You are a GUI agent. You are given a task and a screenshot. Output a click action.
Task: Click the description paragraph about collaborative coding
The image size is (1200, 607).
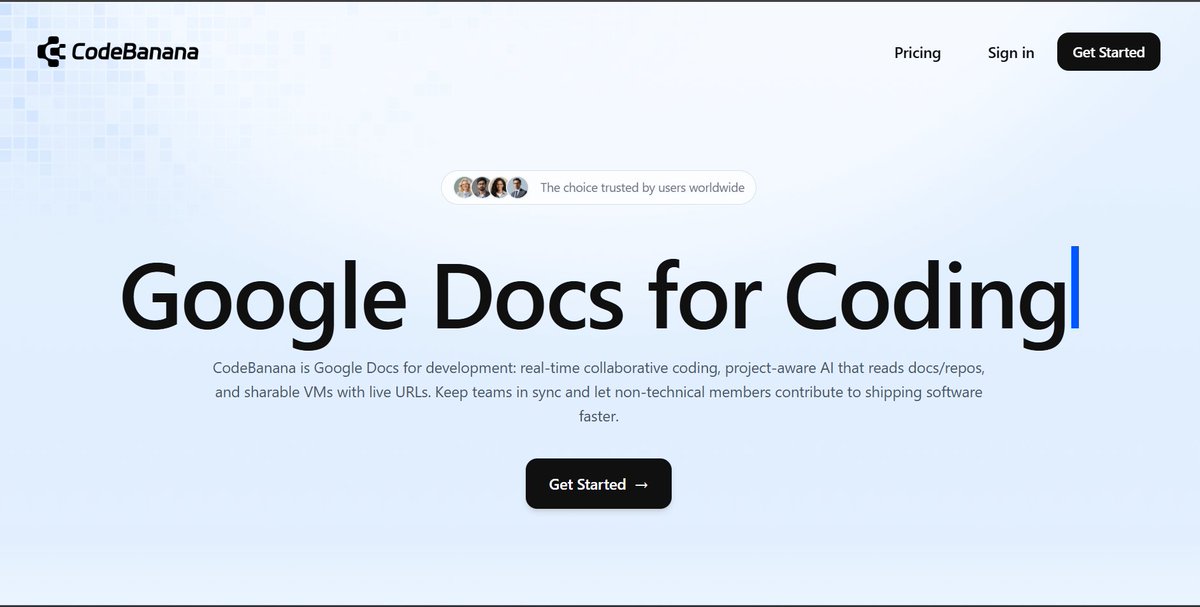[598, 391]
